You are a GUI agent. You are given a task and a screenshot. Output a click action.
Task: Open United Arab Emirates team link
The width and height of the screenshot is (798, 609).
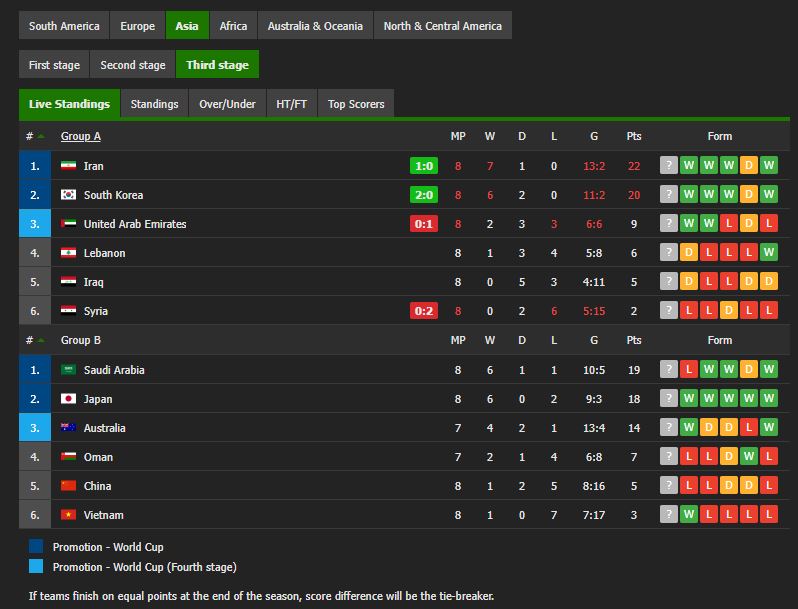(135, 224)
